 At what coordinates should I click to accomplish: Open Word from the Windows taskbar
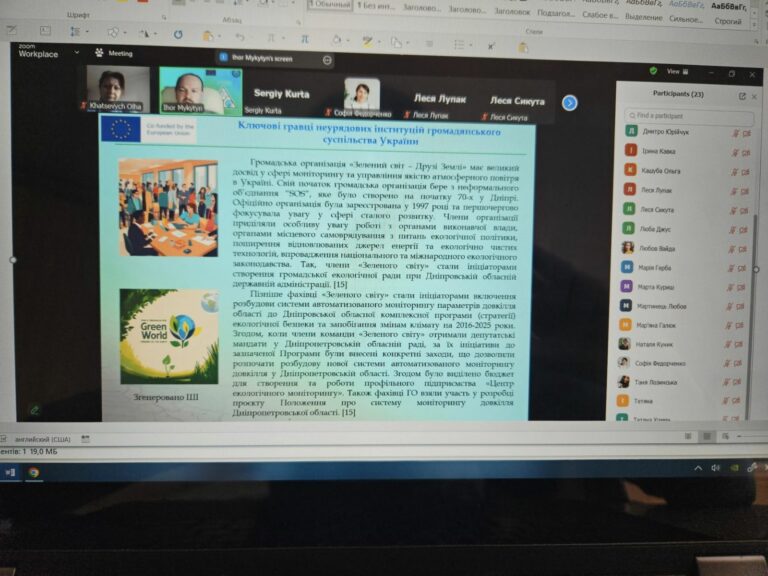point(10,472)
